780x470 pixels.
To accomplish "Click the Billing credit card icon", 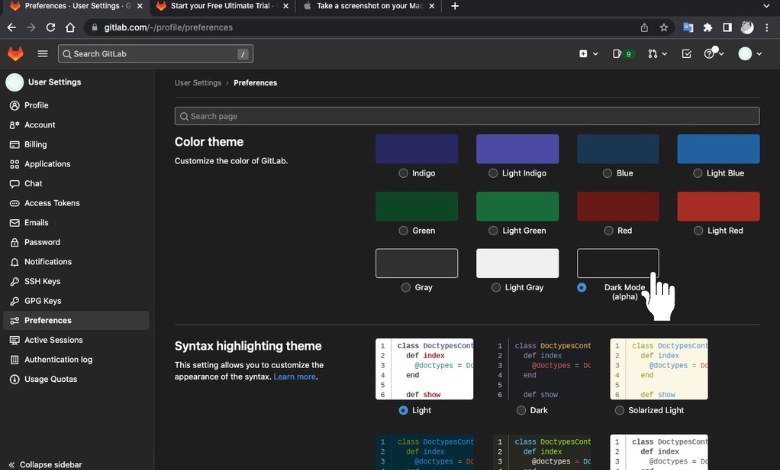I will pyautogui.click(x=14, y=144).
